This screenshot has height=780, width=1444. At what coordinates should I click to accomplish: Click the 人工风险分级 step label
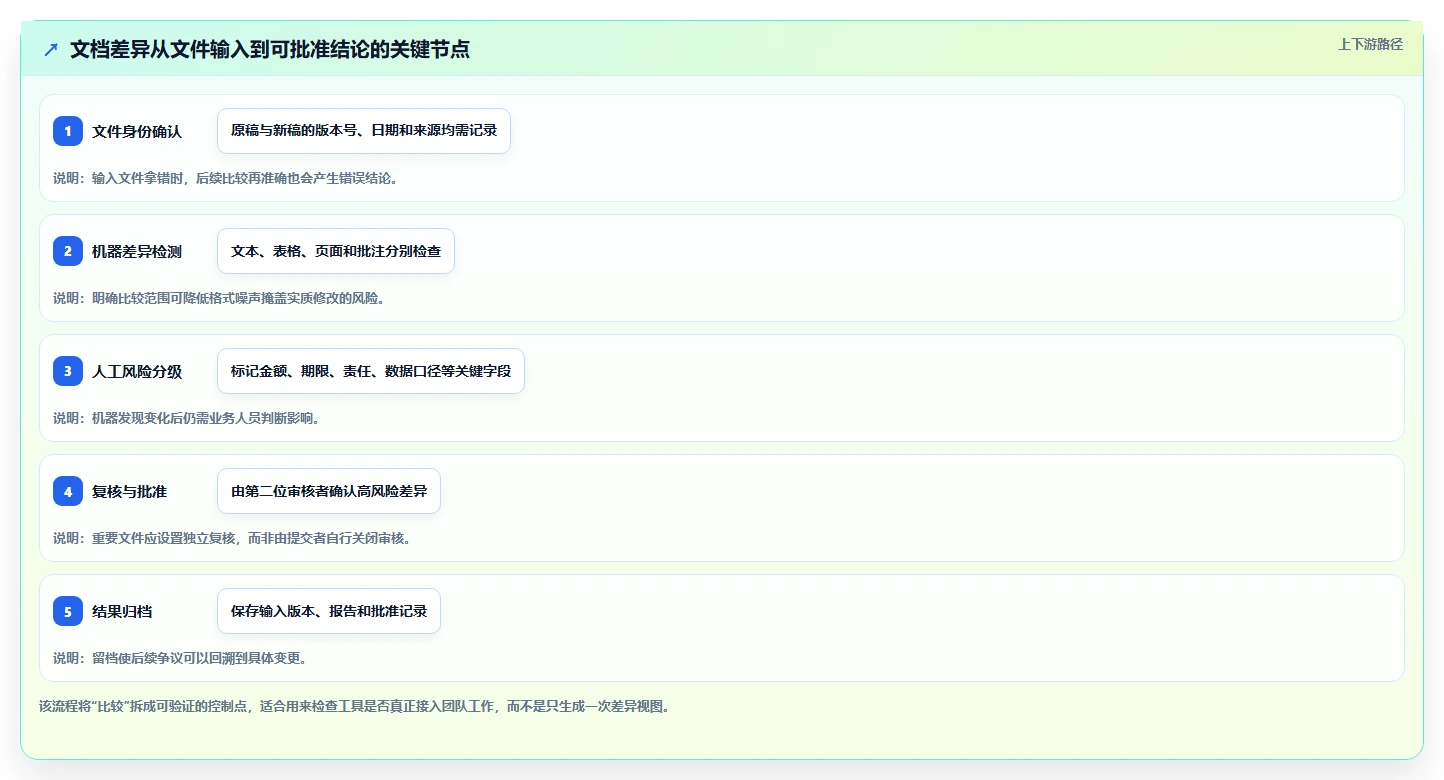point(137,371)
